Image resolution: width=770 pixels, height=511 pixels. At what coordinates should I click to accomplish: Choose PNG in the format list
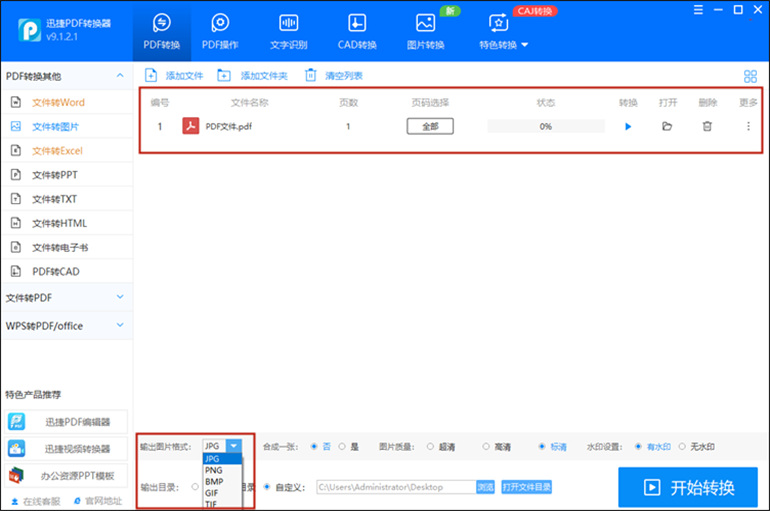pos(222,470)
